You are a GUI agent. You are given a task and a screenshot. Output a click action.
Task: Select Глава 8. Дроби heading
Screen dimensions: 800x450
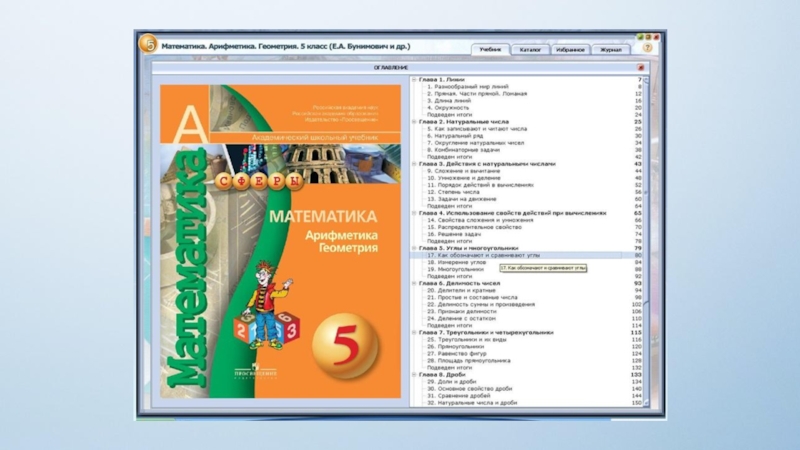coord(442,374)
